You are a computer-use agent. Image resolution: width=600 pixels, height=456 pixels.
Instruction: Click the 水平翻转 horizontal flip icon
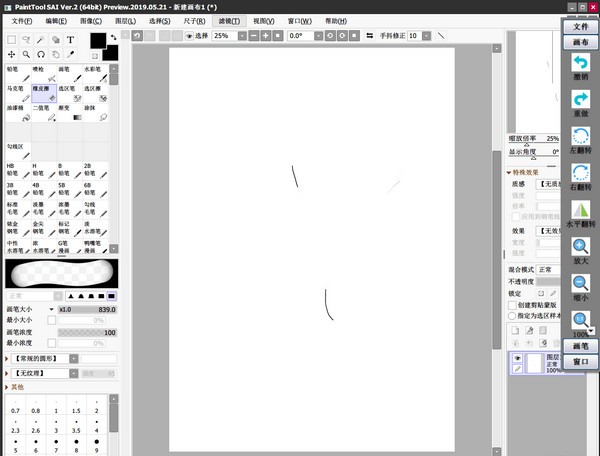point(580,210)
